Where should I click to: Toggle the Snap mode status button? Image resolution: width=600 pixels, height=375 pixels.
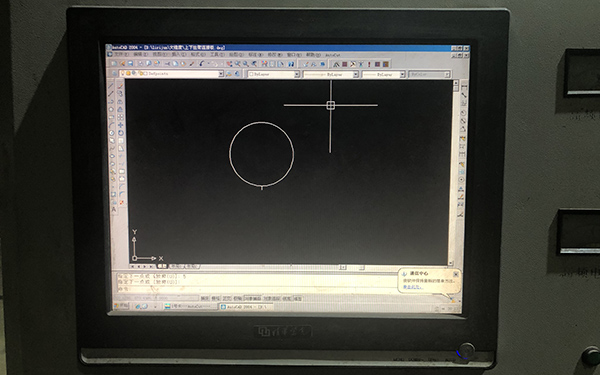point(205,298)
